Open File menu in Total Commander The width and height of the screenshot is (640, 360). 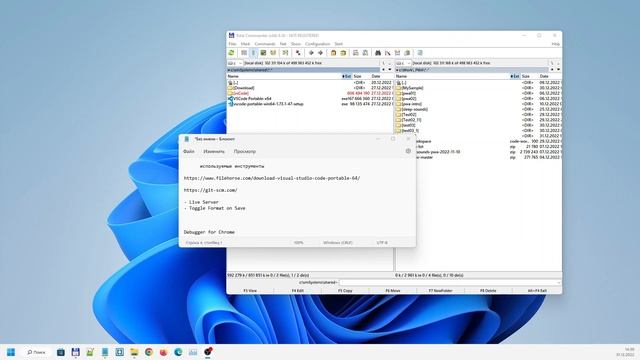(232, 44)
